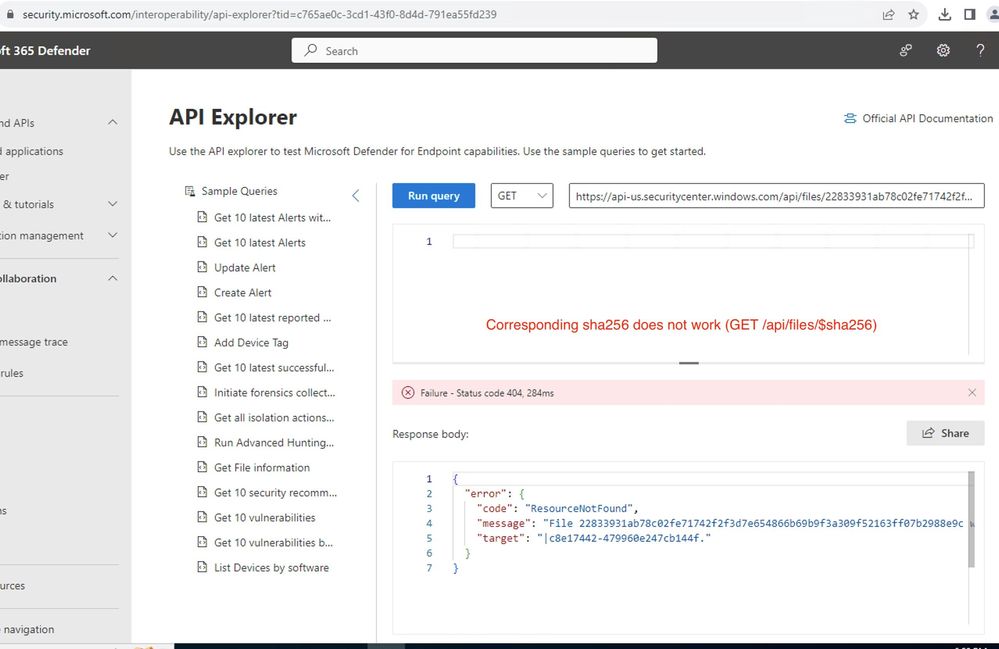The height and width of the screenshot is (649, 999).
Task: Select 'Initiate forensics collect...' query
Action: pos(275,392)
